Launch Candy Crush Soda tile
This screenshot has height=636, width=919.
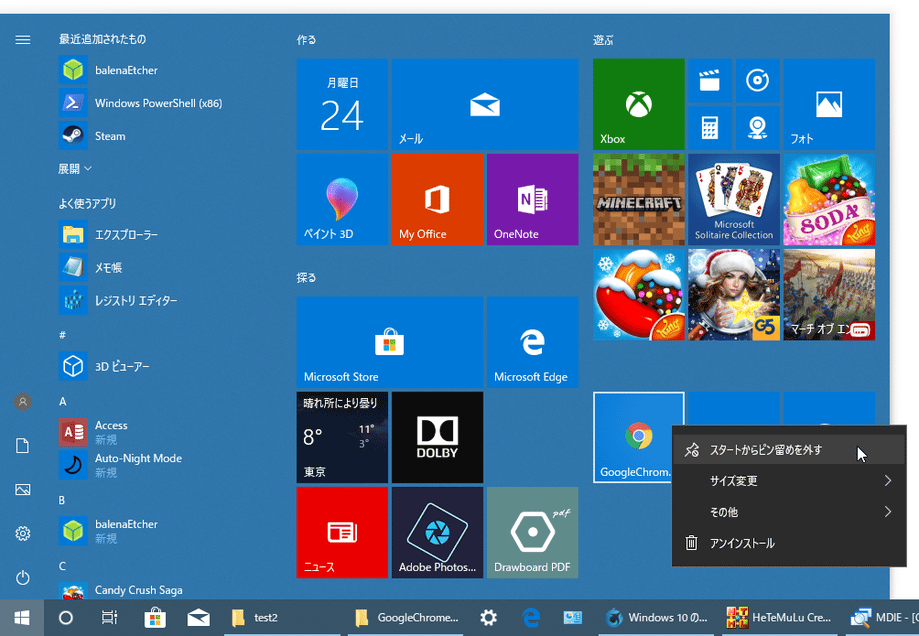pyautogui.click(x=829, y=199)
